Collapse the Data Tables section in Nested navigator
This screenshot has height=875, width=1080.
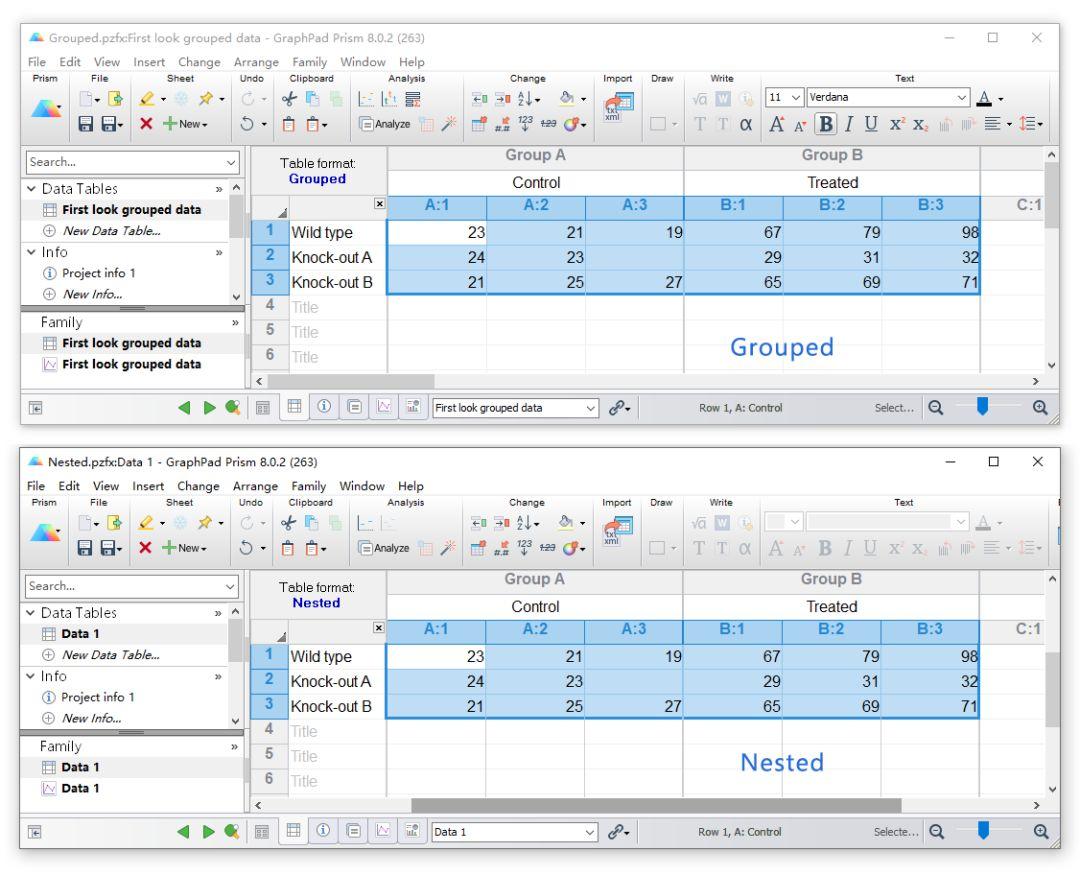point(30,612)
